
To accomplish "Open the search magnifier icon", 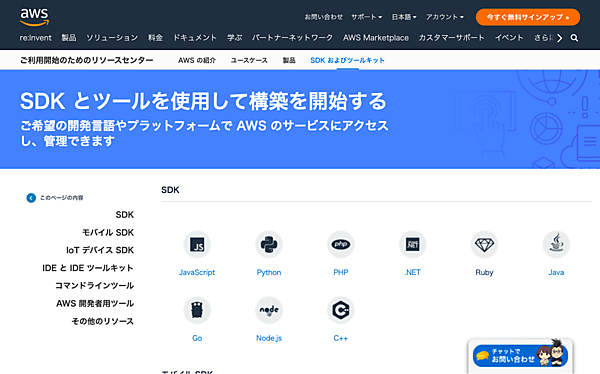I will pyautogui.click(x=574, y=38).
